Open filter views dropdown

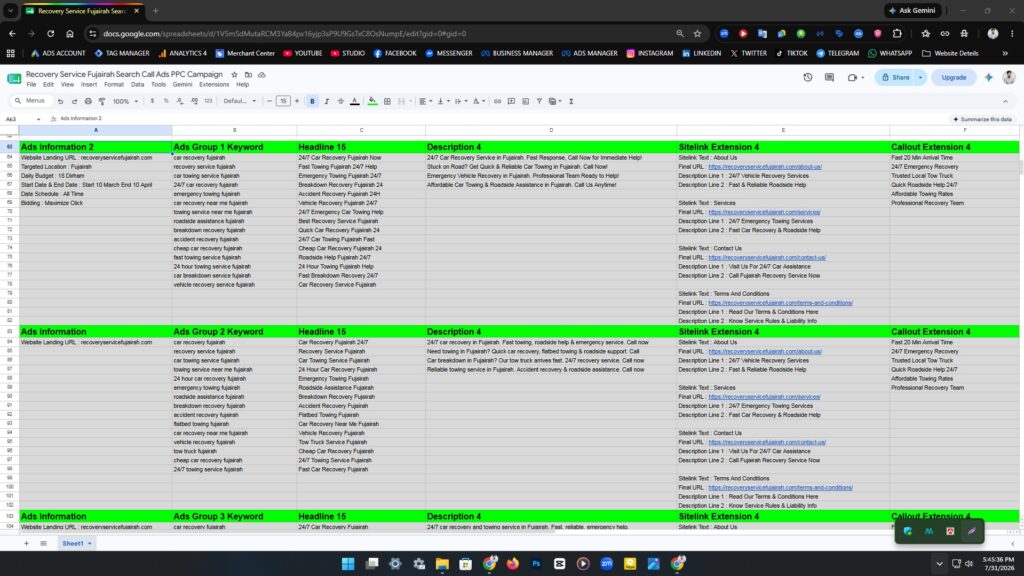[555, 101]
